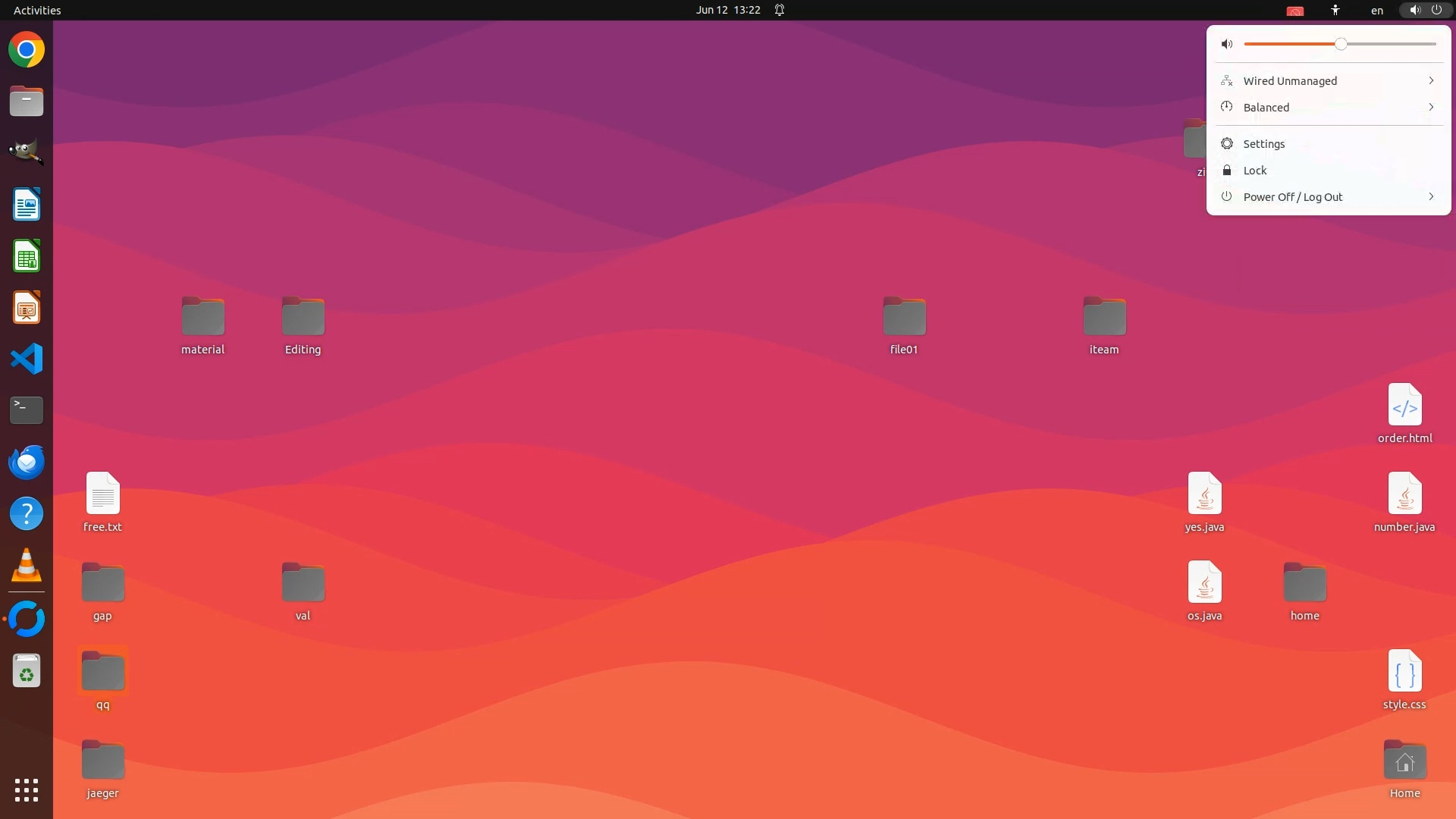Open Settings from system menu

click(x=1264, y=144)
